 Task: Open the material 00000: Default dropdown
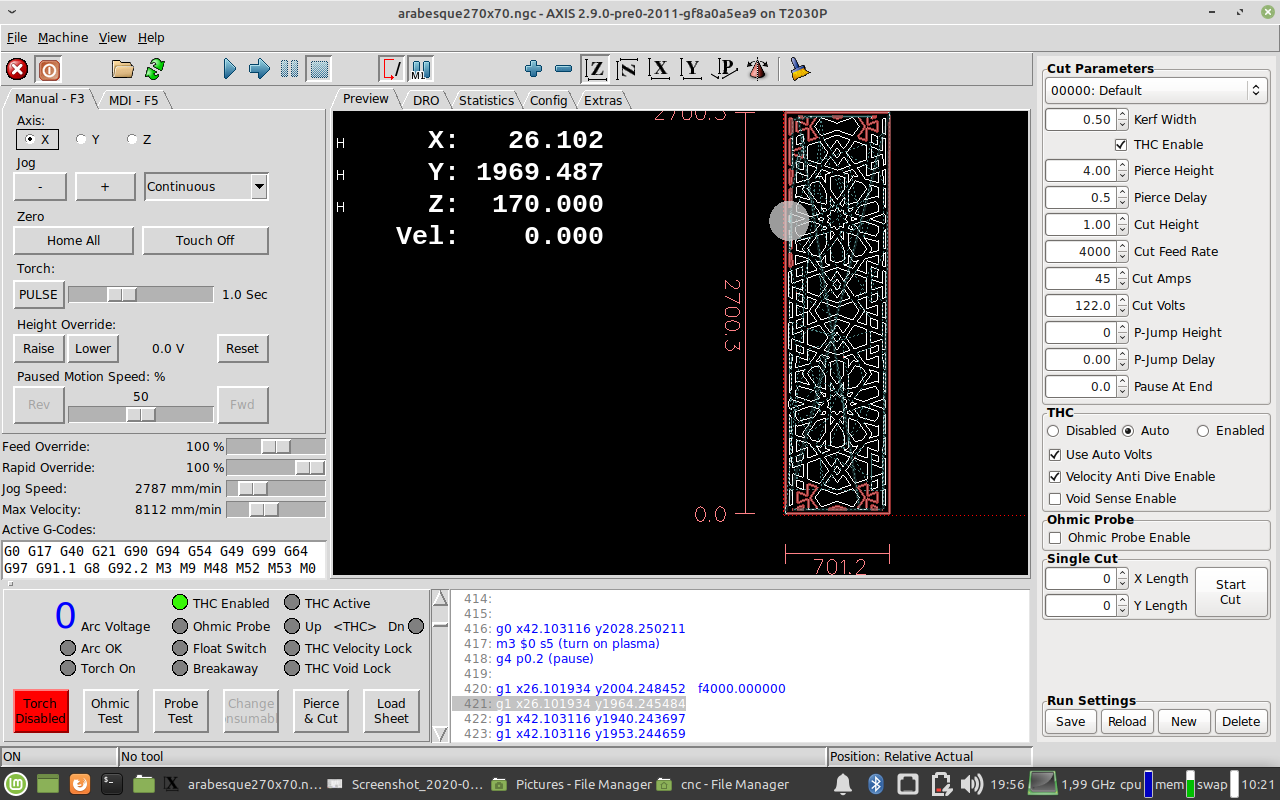(1156, 90)
